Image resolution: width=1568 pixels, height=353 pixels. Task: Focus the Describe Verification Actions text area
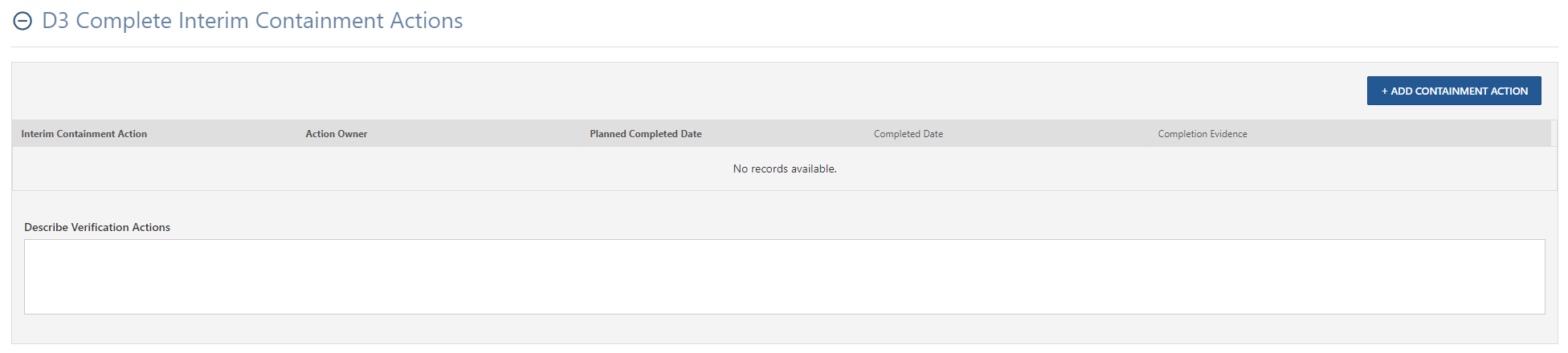click(x=784, y=277)
